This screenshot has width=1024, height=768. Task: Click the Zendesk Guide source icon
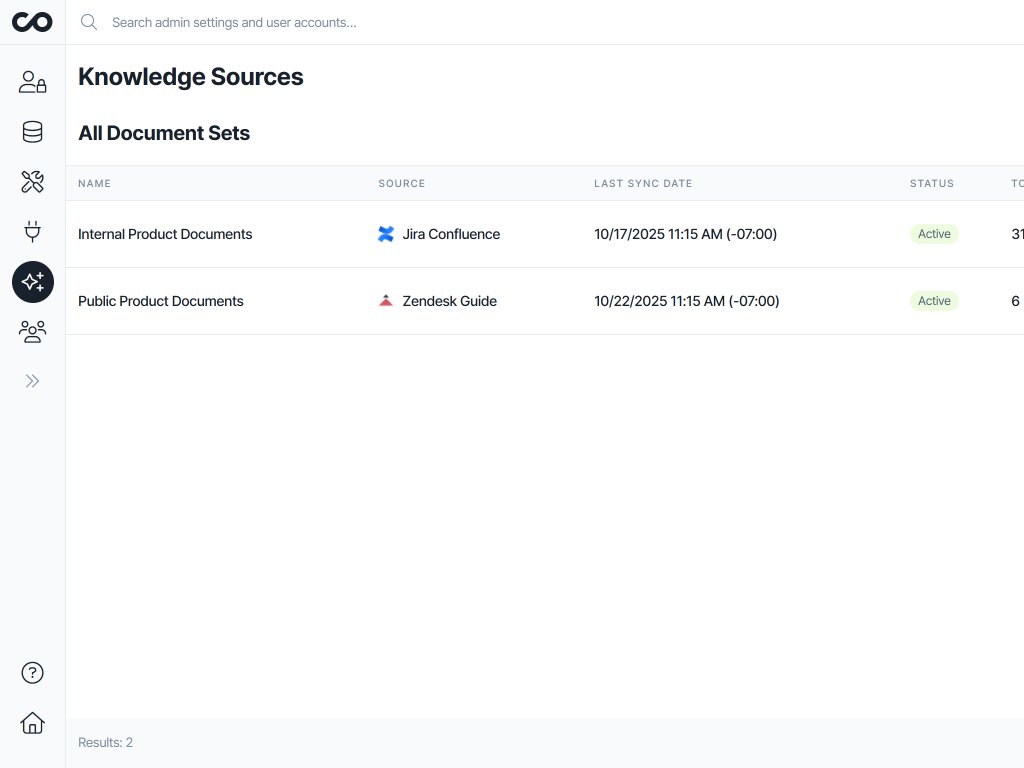pos(386,300)
